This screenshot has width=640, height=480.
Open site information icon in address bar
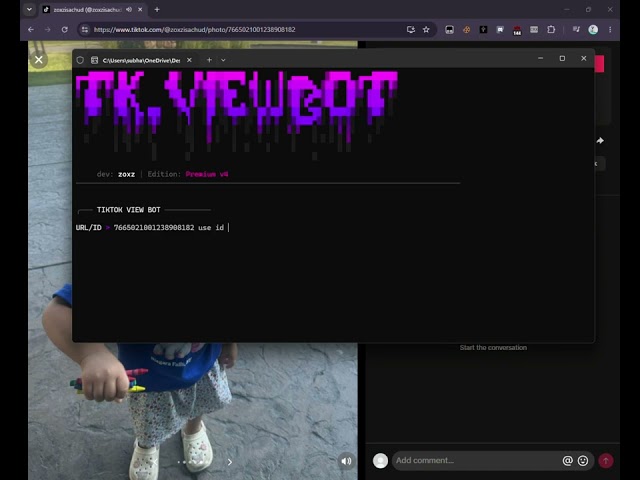(x=84, y=29)
